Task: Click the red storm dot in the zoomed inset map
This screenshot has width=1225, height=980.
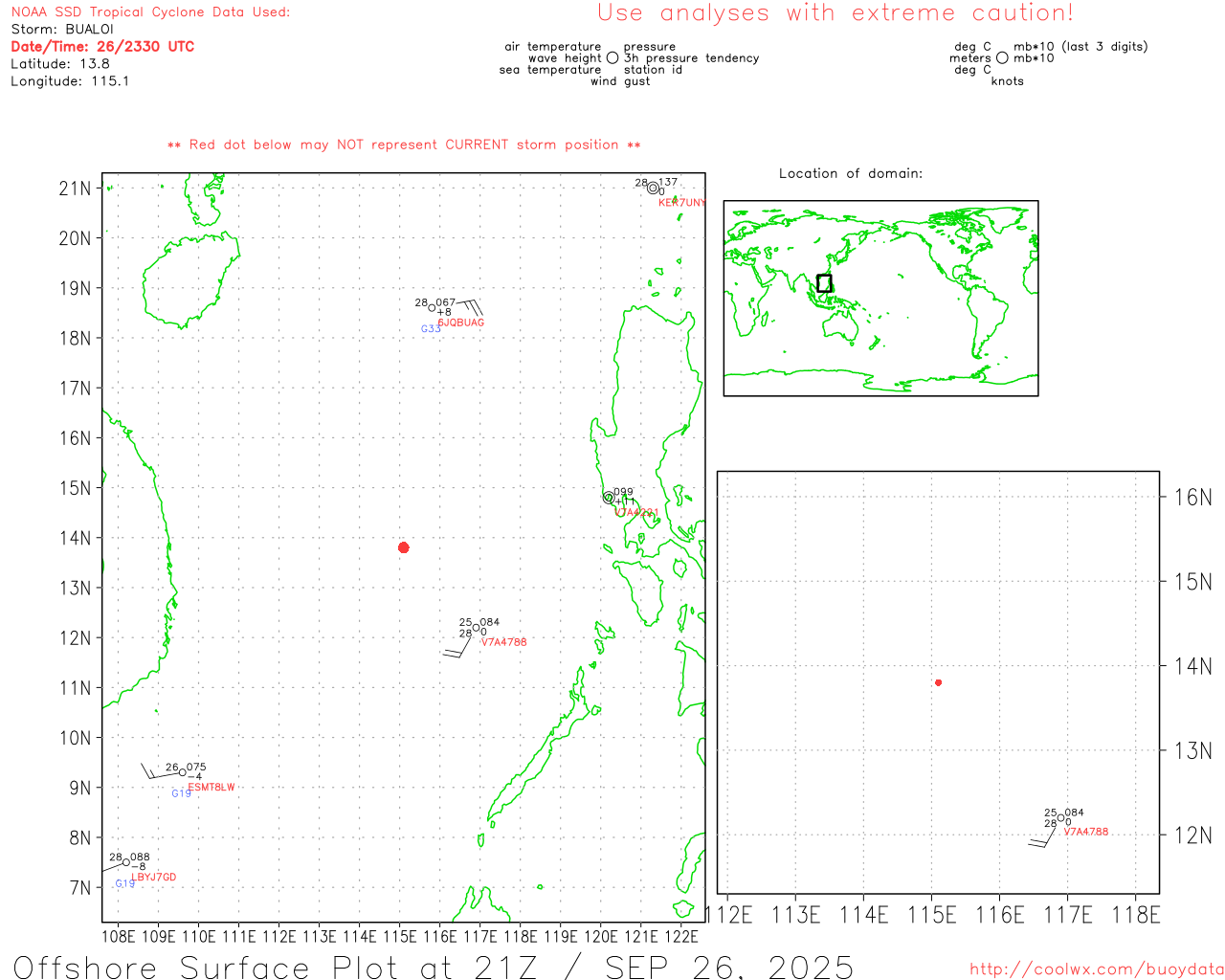Action: (939, 682)
